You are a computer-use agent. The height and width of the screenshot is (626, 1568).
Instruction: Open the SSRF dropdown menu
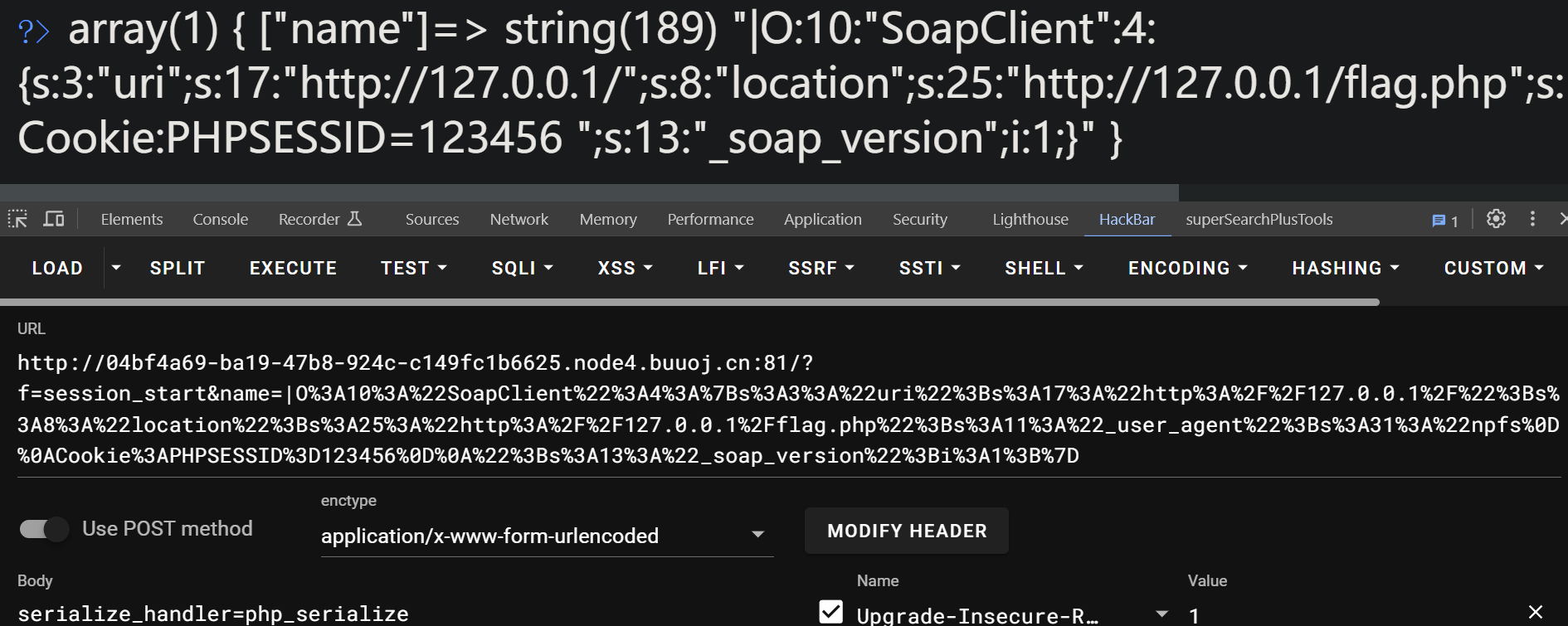[821, 268]
